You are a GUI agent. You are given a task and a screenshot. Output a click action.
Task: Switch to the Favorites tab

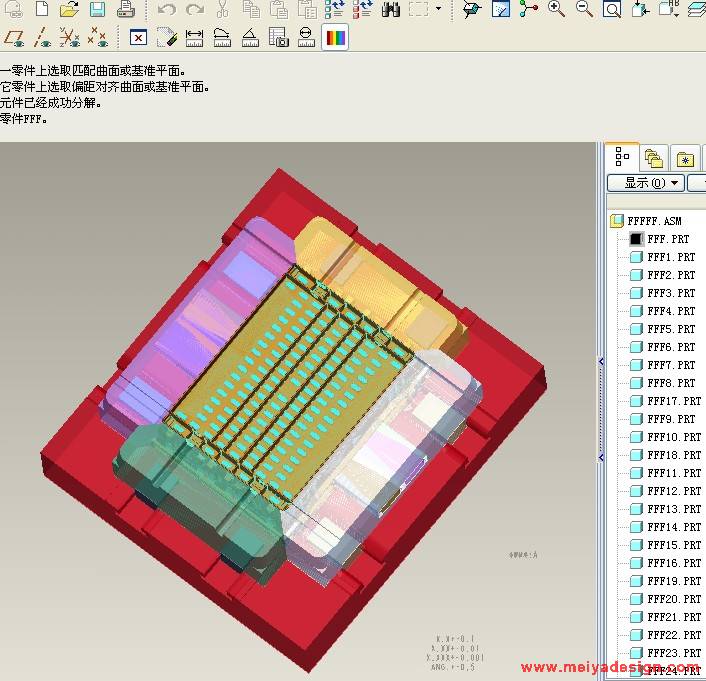(685, 158)
